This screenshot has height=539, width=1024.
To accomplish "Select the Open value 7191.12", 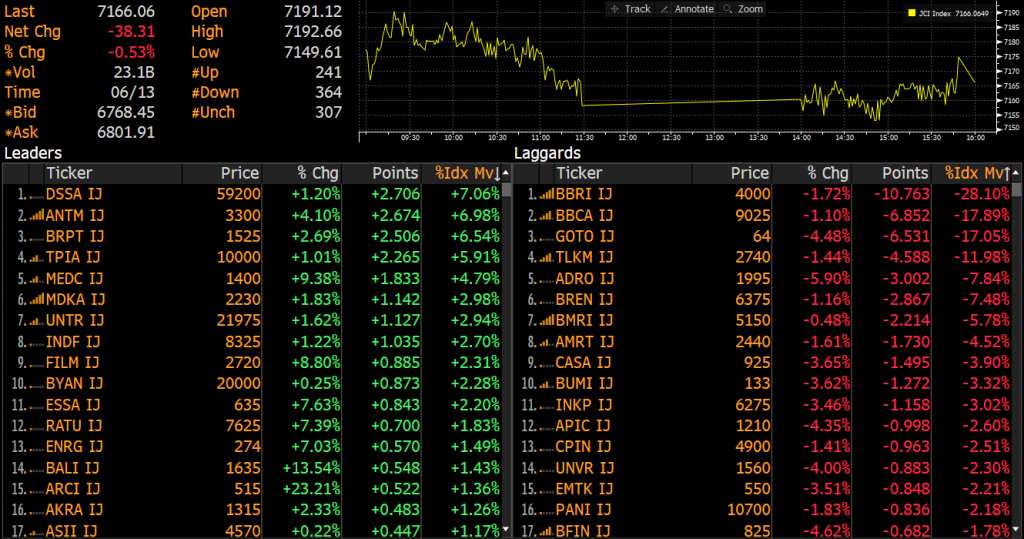I will [313, 11].
